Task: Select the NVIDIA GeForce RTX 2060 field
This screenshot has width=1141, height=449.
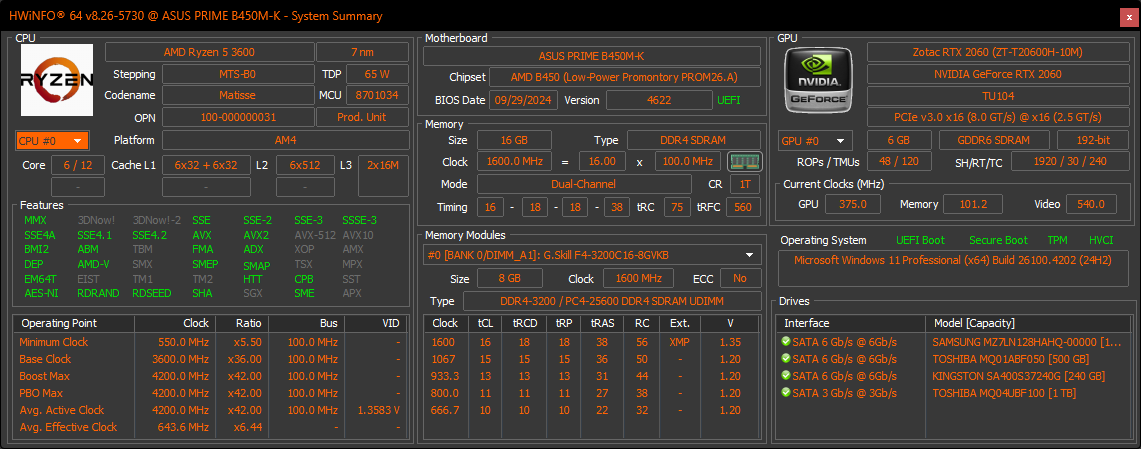Action: click(x=998, y=74)
